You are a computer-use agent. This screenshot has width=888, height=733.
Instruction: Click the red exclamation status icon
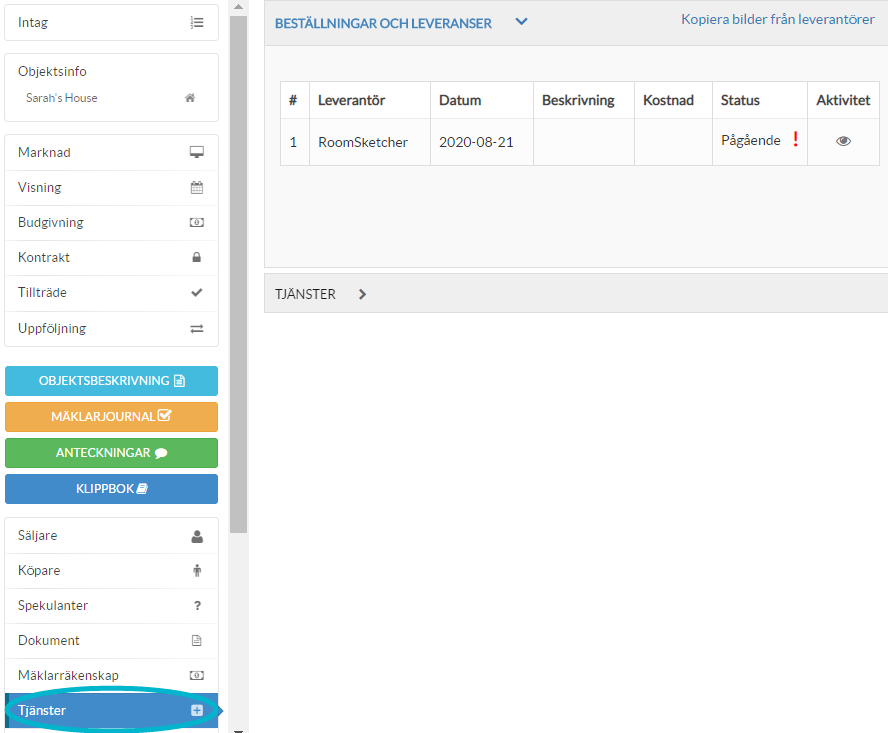tap(796, 140)
